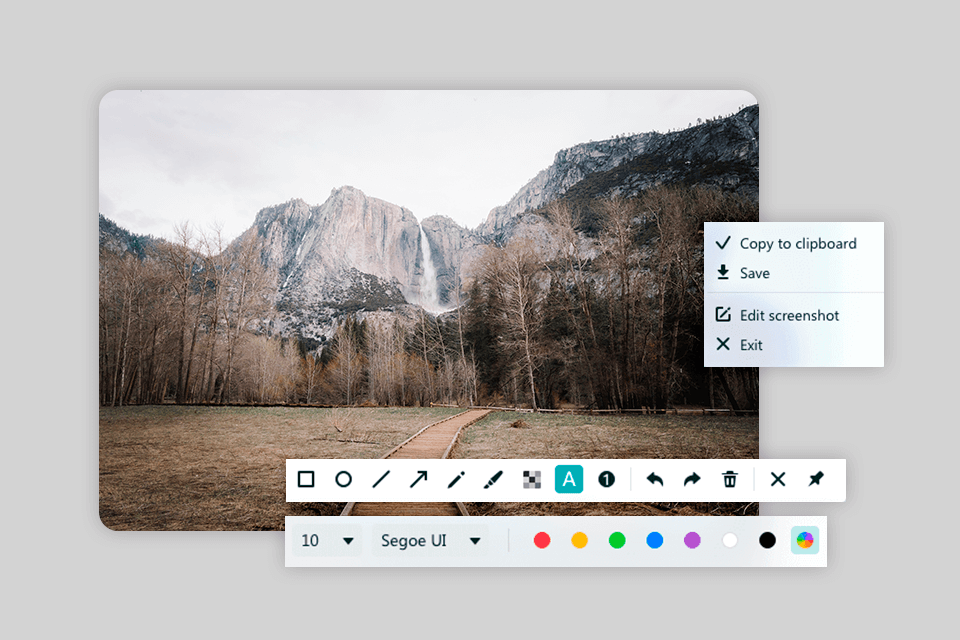
Task: Click Save in the context menu
Action: tap(793, 273)
